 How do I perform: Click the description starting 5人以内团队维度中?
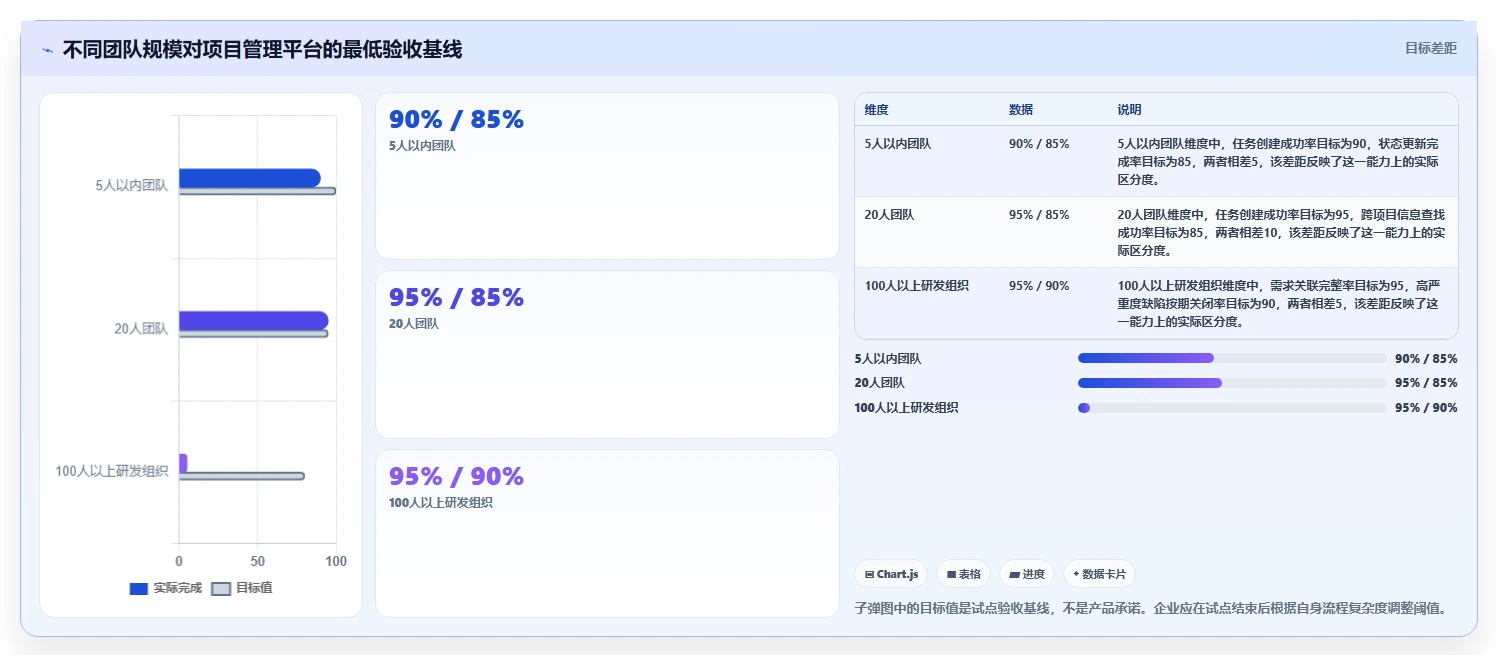click(1280, 162)
